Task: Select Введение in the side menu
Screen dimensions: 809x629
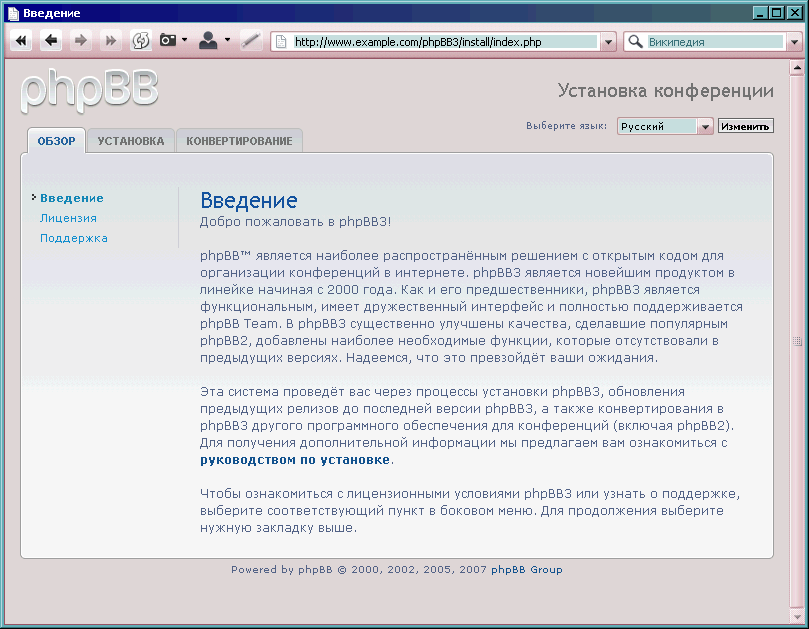Action: pos(72,198)
